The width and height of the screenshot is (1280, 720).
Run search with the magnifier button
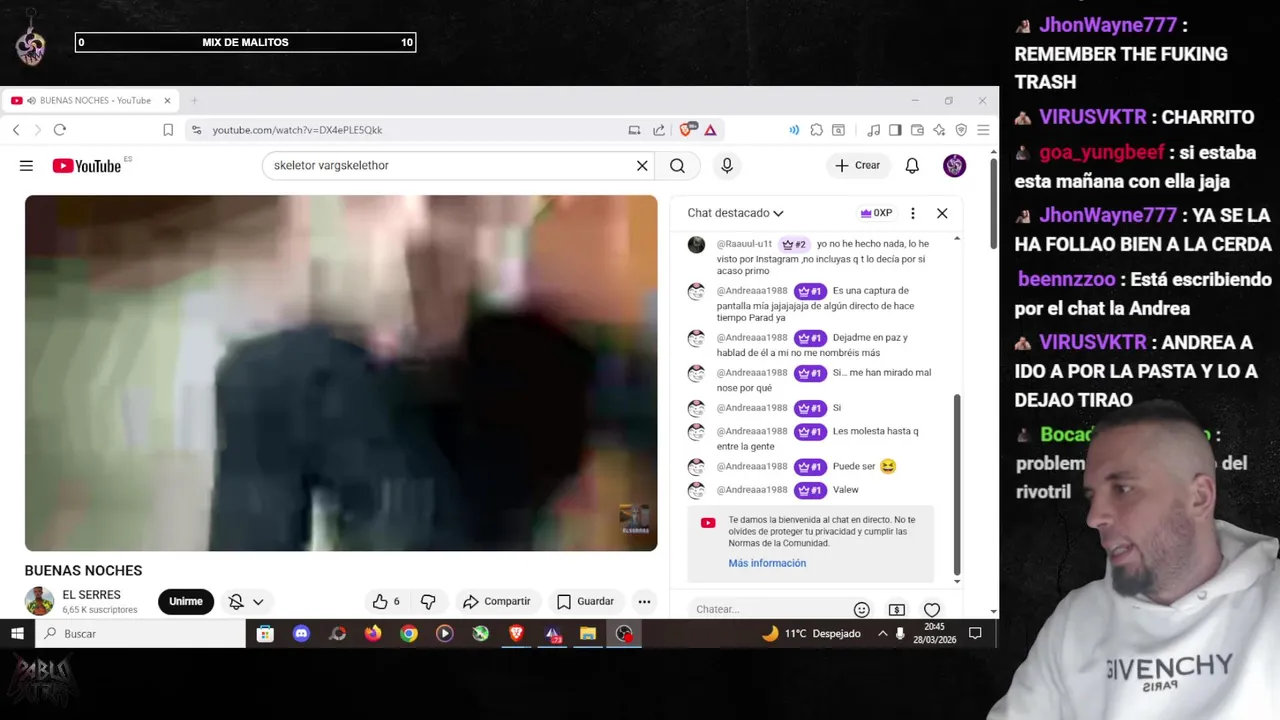pyautogui.click(x=677, y=166)
